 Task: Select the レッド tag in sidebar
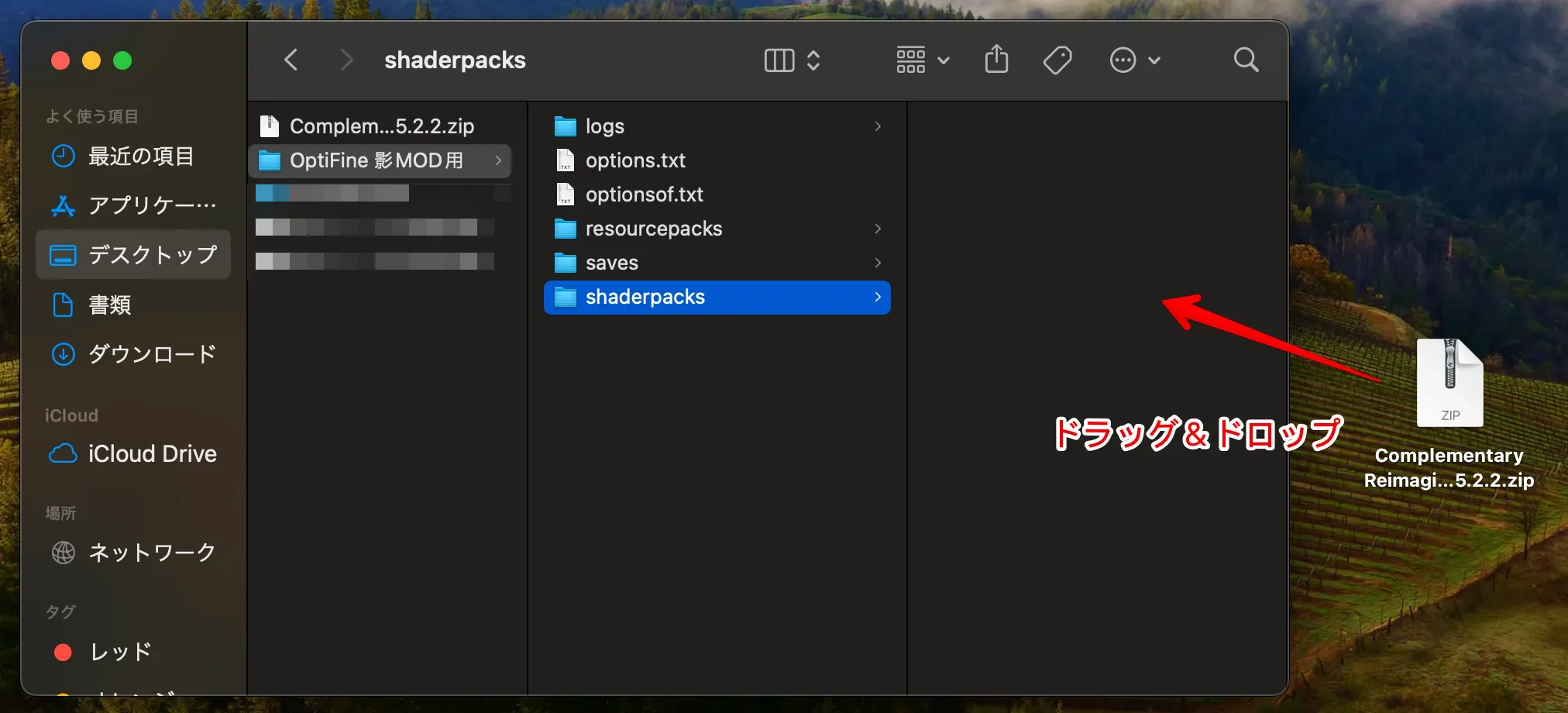pyautogui.click(x=134, y=652)
